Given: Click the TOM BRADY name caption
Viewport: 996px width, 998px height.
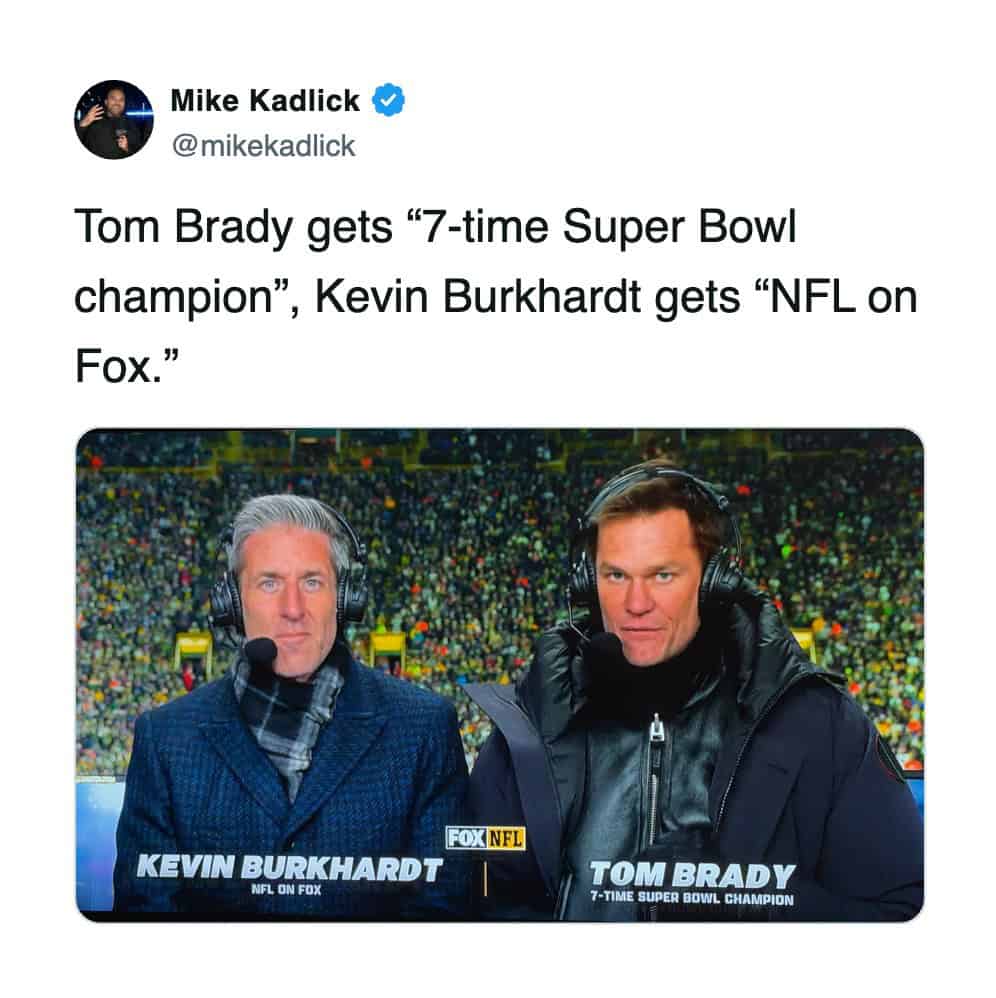Looking at the screenshot, I should pyautogui.click(x=692, y=874).
